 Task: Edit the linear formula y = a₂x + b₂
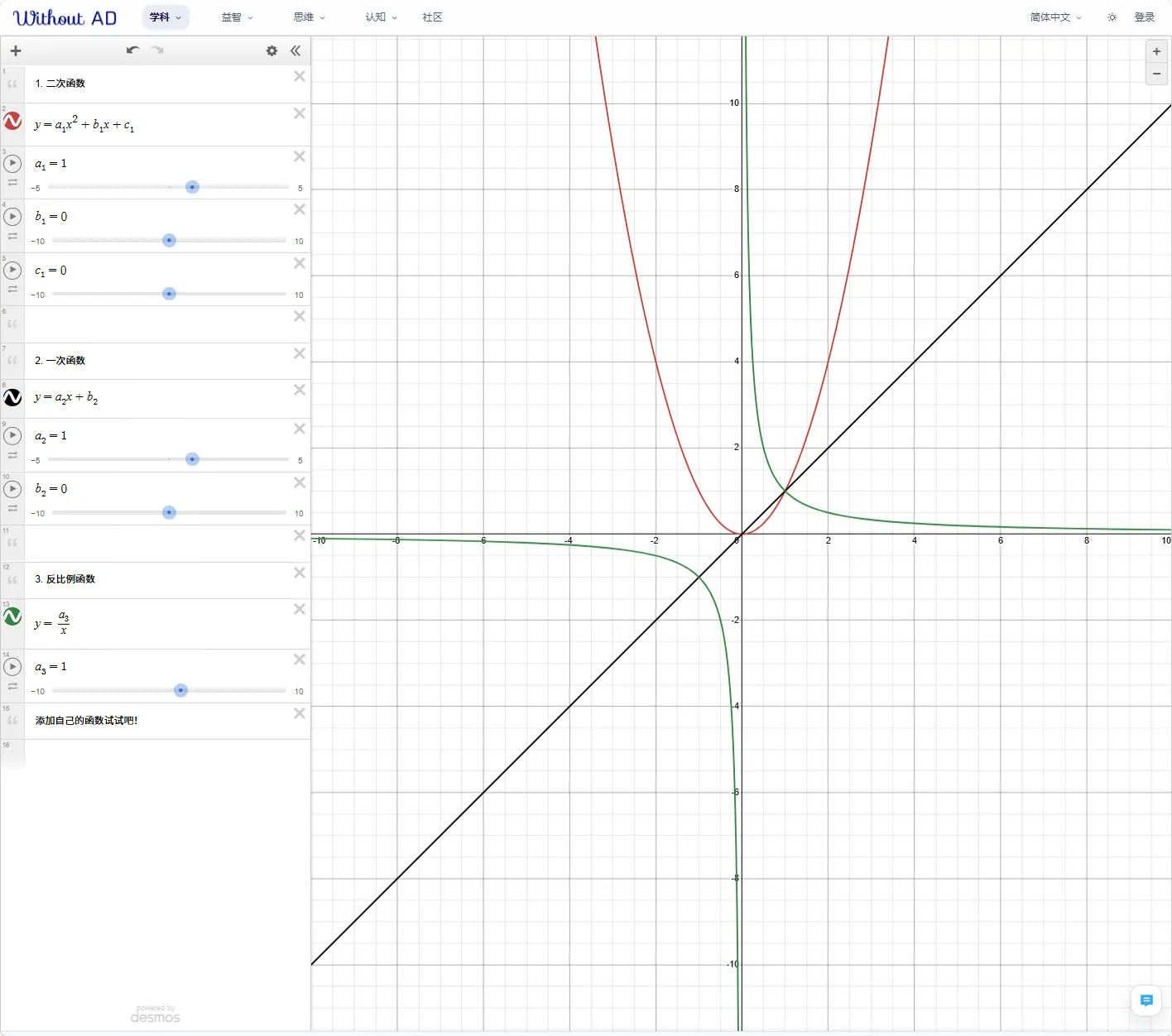(x=66, y=398)
